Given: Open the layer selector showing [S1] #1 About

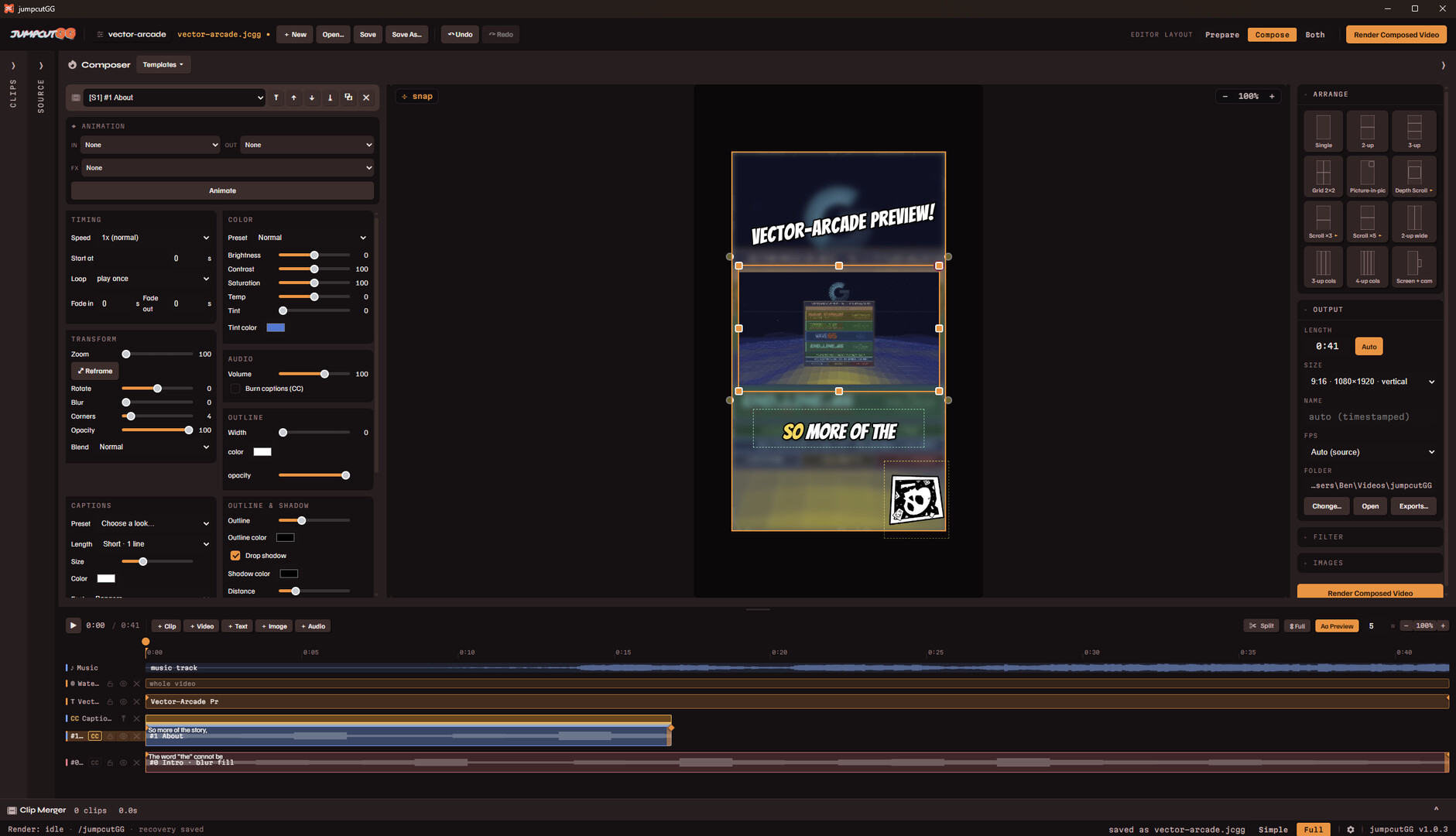Looking at the screenshot, I should pos(174,98).
